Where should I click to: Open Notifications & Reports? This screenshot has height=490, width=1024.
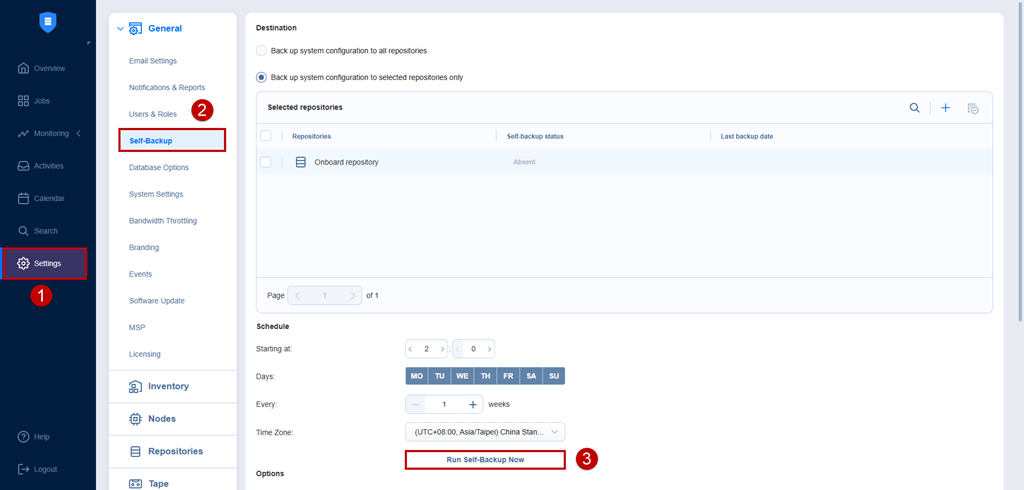tap(167, 87)
